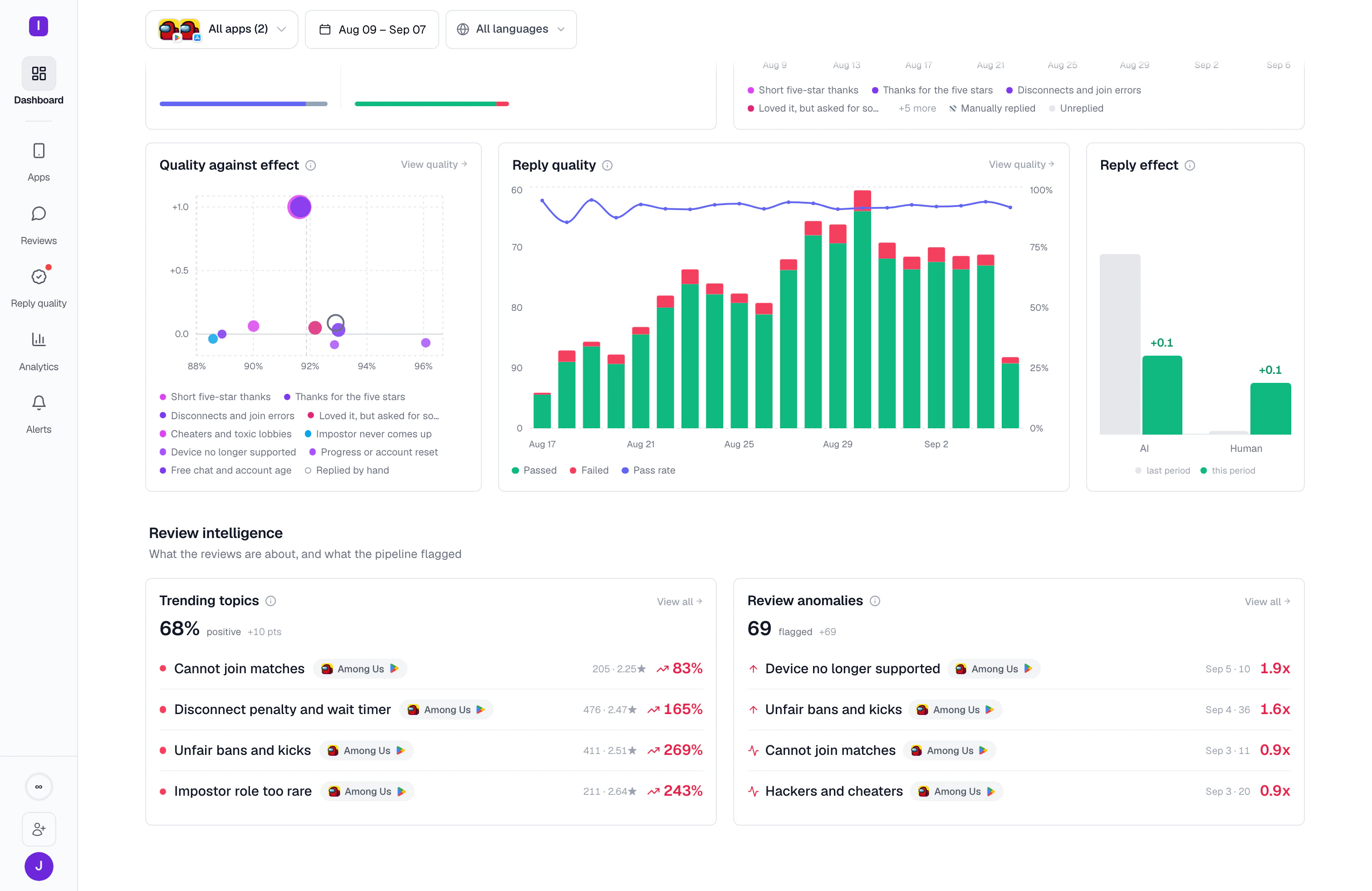The height and width of the screenshot is (891, 1372).
Task: Click the purple I logo icon
Action: coord(39,26)
